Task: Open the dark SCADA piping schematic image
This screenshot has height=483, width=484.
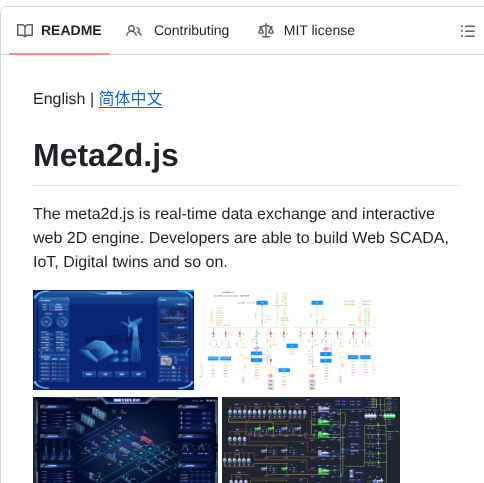Action: tap(311, 440)
